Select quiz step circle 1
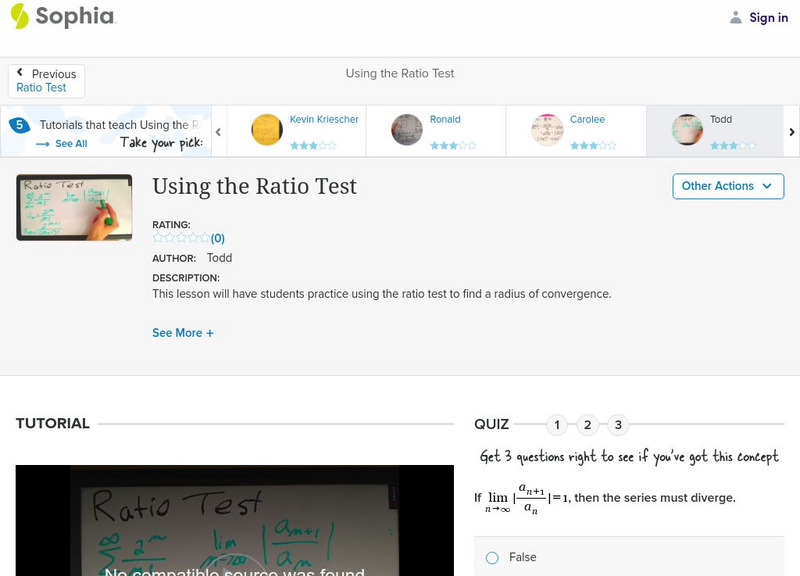This screenshot has height=576, width=800. 556,424
